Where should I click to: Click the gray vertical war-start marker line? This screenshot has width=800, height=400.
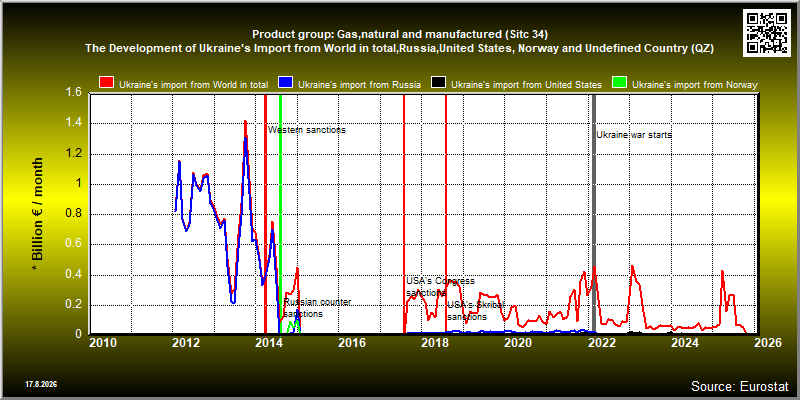[594, 213]
